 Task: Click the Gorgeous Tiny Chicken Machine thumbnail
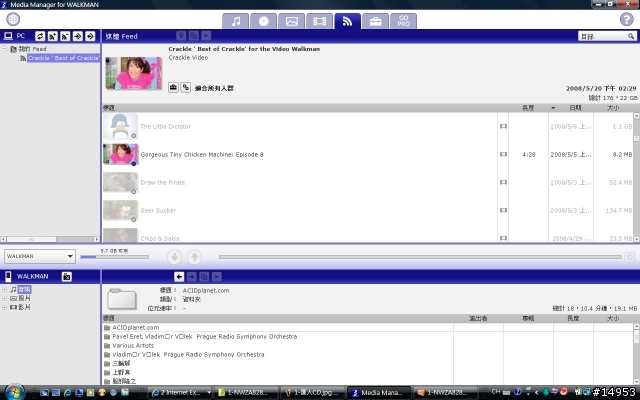coord(120,154)
